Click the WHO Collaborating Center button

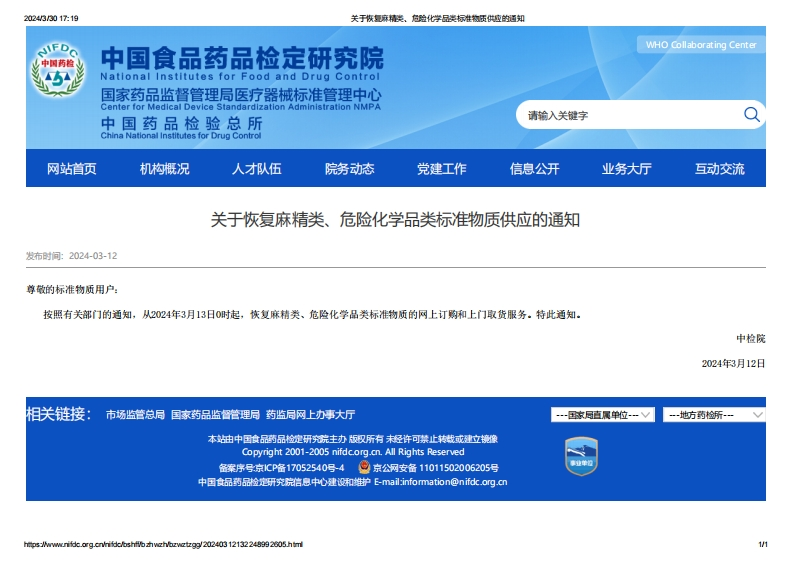pos(701,45)
